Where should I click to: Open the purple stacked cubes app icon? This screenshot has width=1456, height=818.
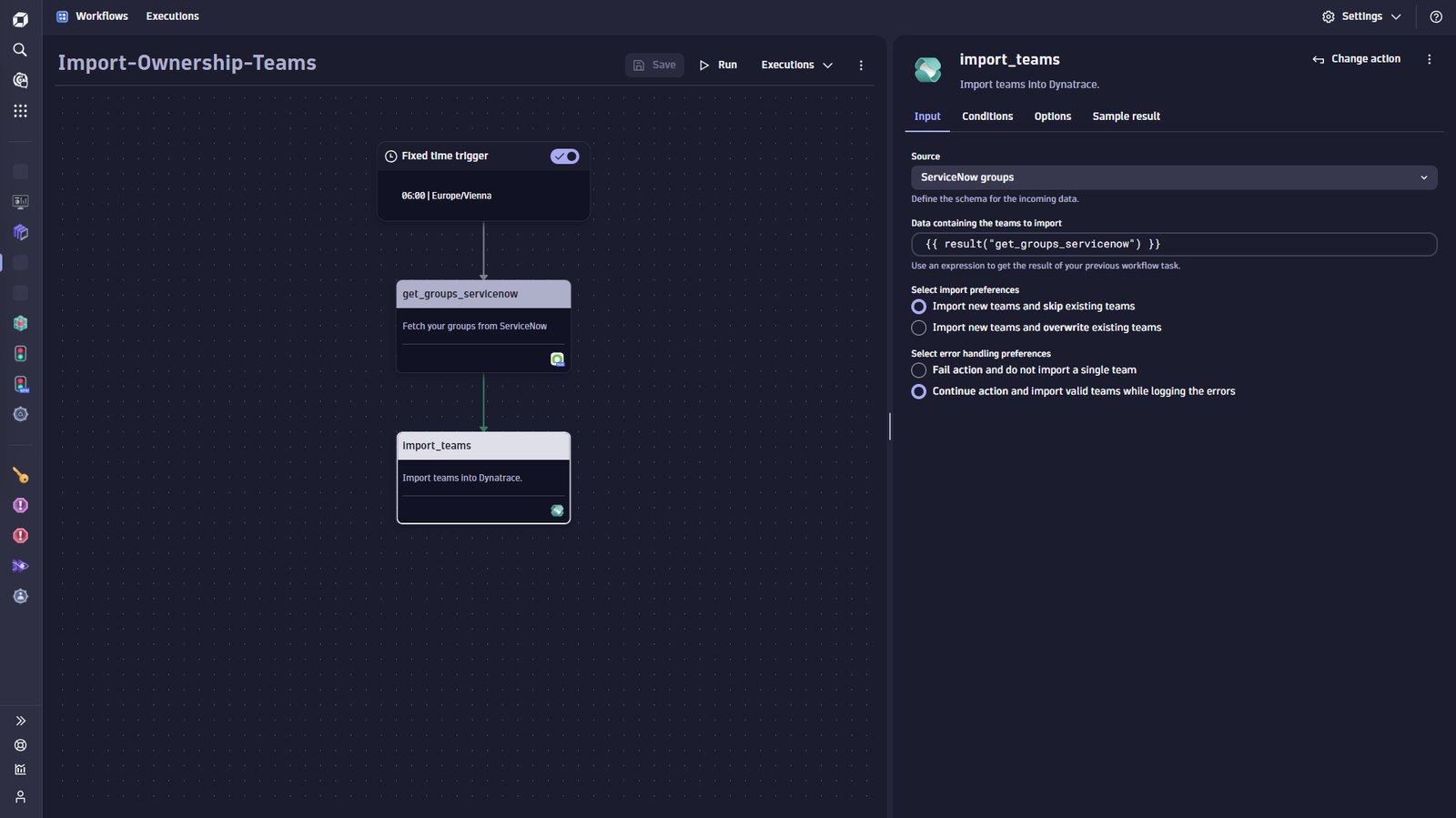(20, 232)
